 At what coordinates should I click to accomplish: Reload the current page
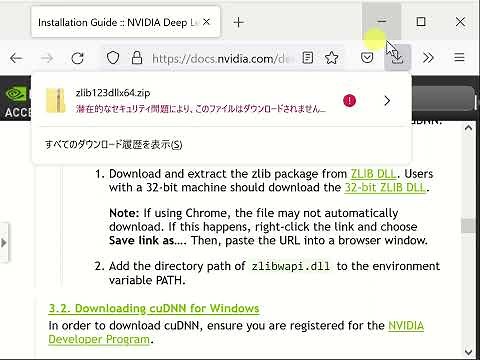coord(78,58)
